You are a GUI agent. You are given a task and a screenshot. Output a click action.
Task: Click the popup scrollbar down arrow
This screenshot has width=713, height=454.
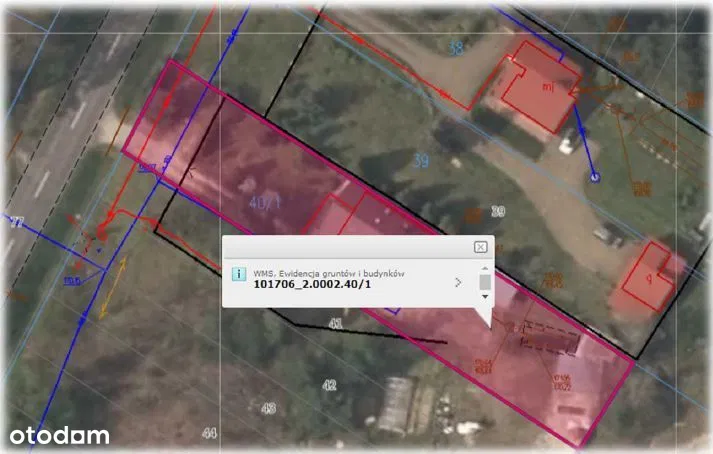click(x=485, y=297)
